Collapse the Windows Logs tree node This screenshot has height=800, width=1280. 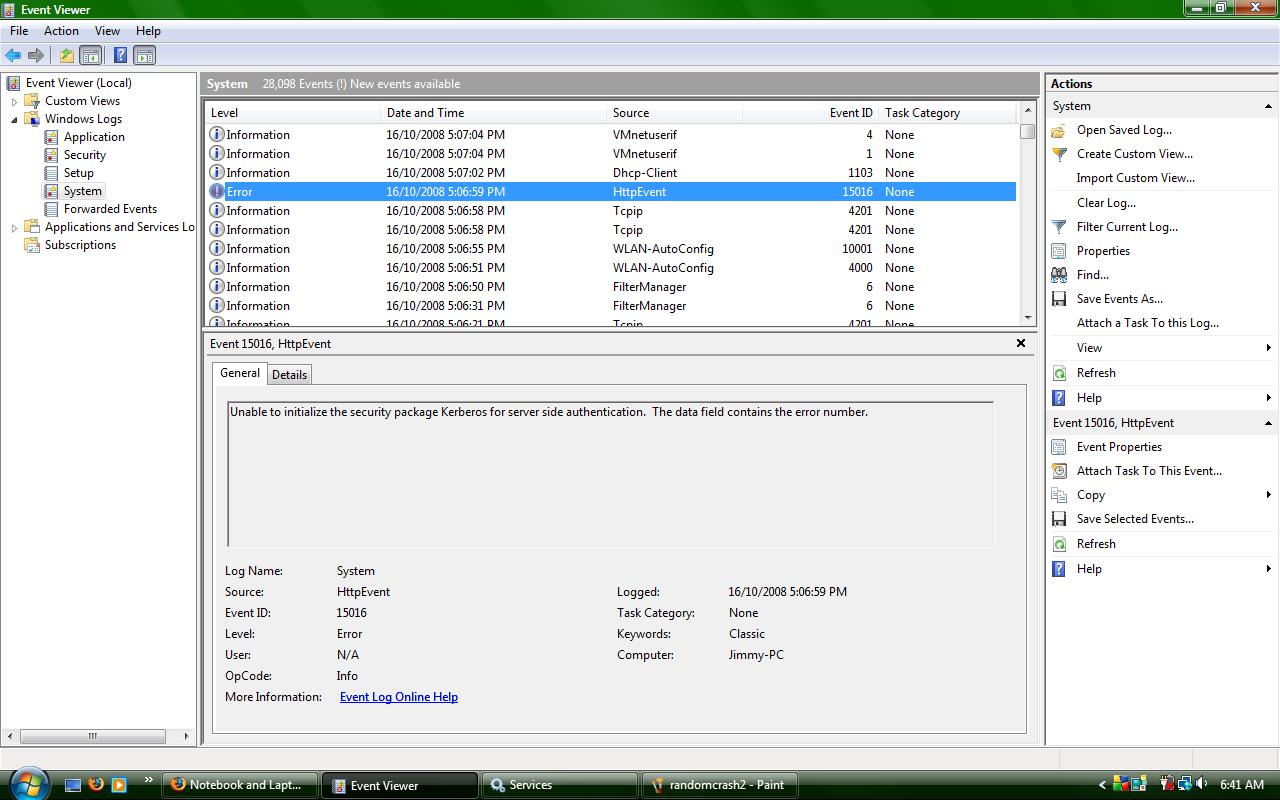click(x=14, y=119)
